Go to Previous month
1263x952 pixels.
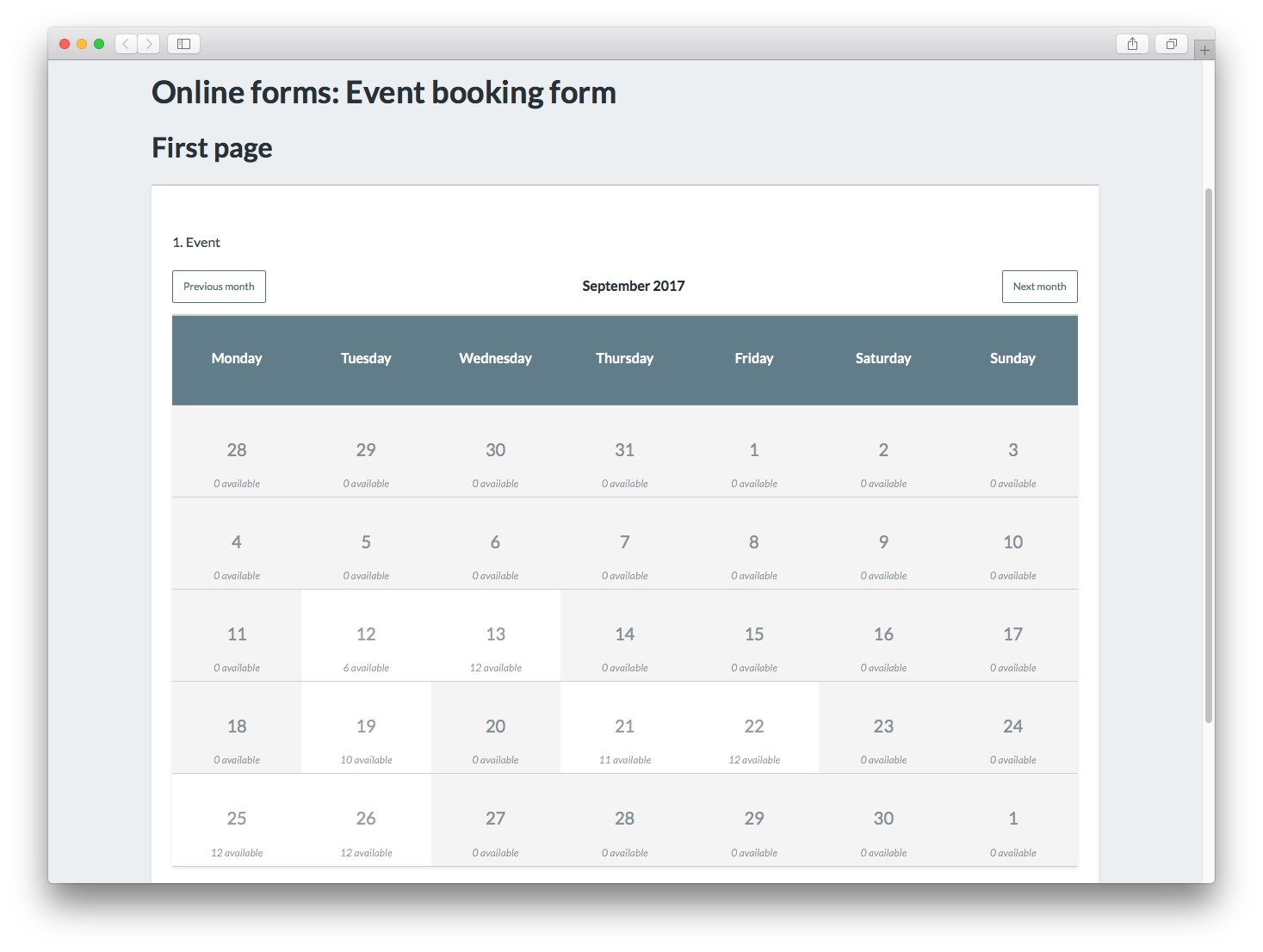pyautogui.click(x=219, y=287)
